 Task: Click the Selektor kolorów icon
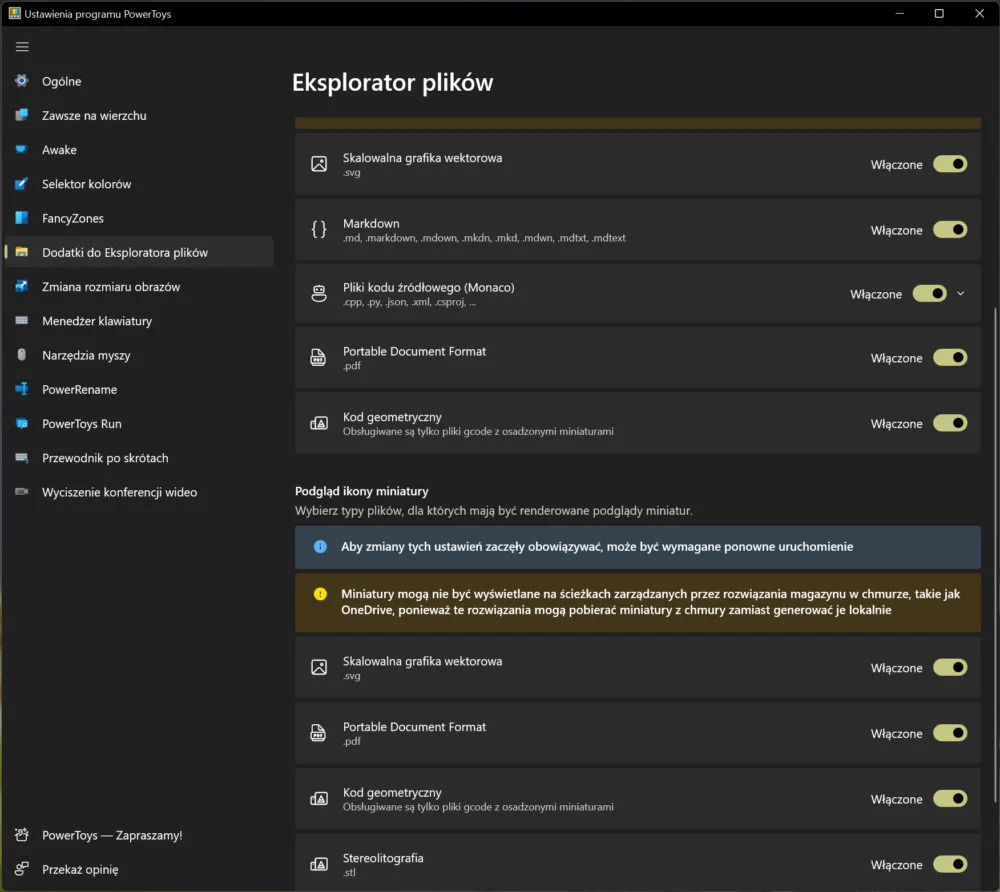(x=22, y=184)
